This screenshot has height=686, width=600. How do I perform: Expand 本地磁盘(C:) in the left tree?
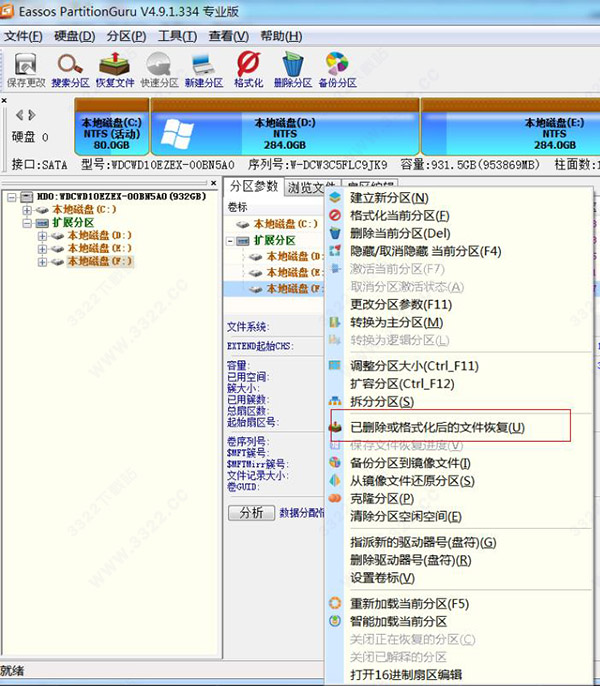27,210
